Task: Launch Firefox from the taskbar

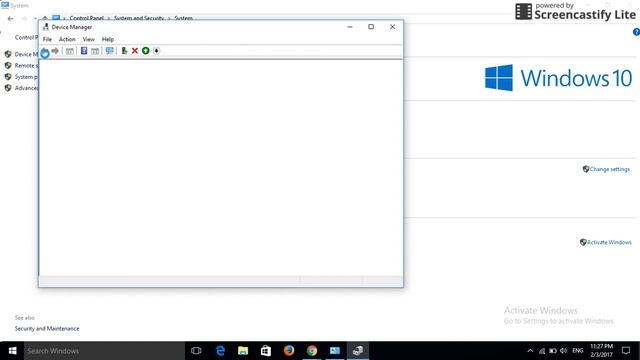Action: click(289, 351)
